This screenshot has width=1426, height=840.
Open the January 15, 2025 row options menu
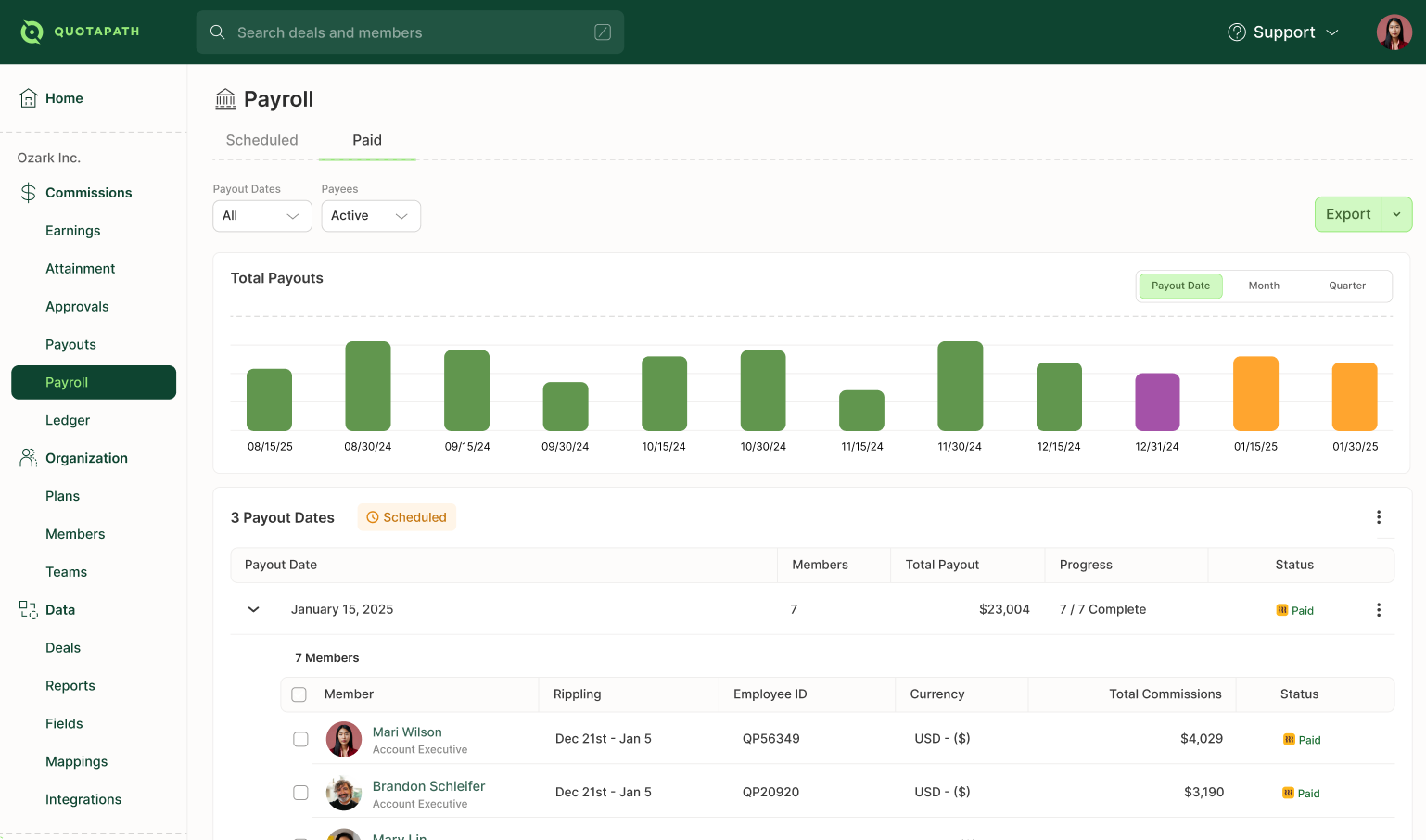coord(1379,609)
